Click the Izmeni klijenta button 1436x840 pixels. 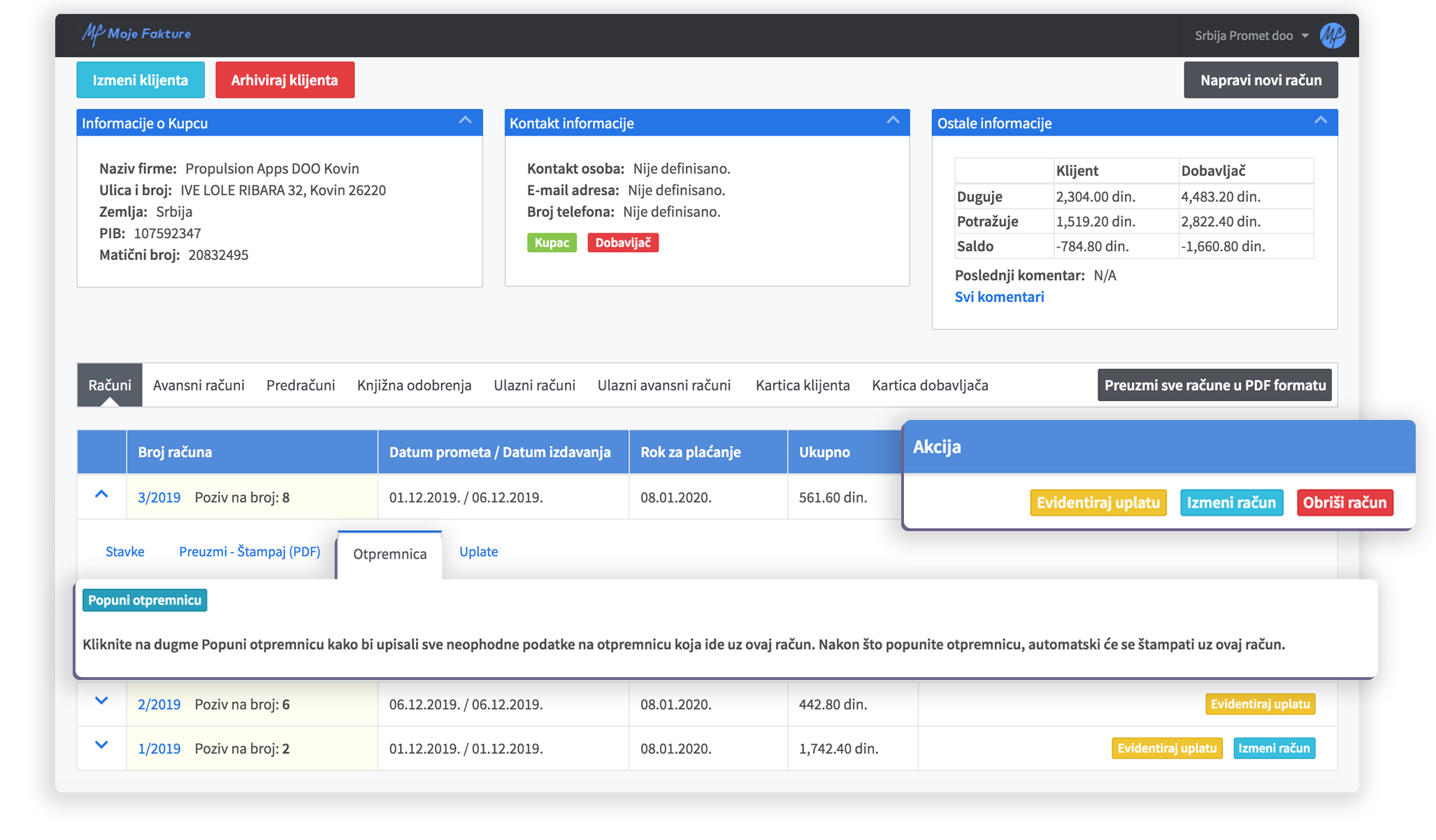pyautogui.click(x=140, y=80)
